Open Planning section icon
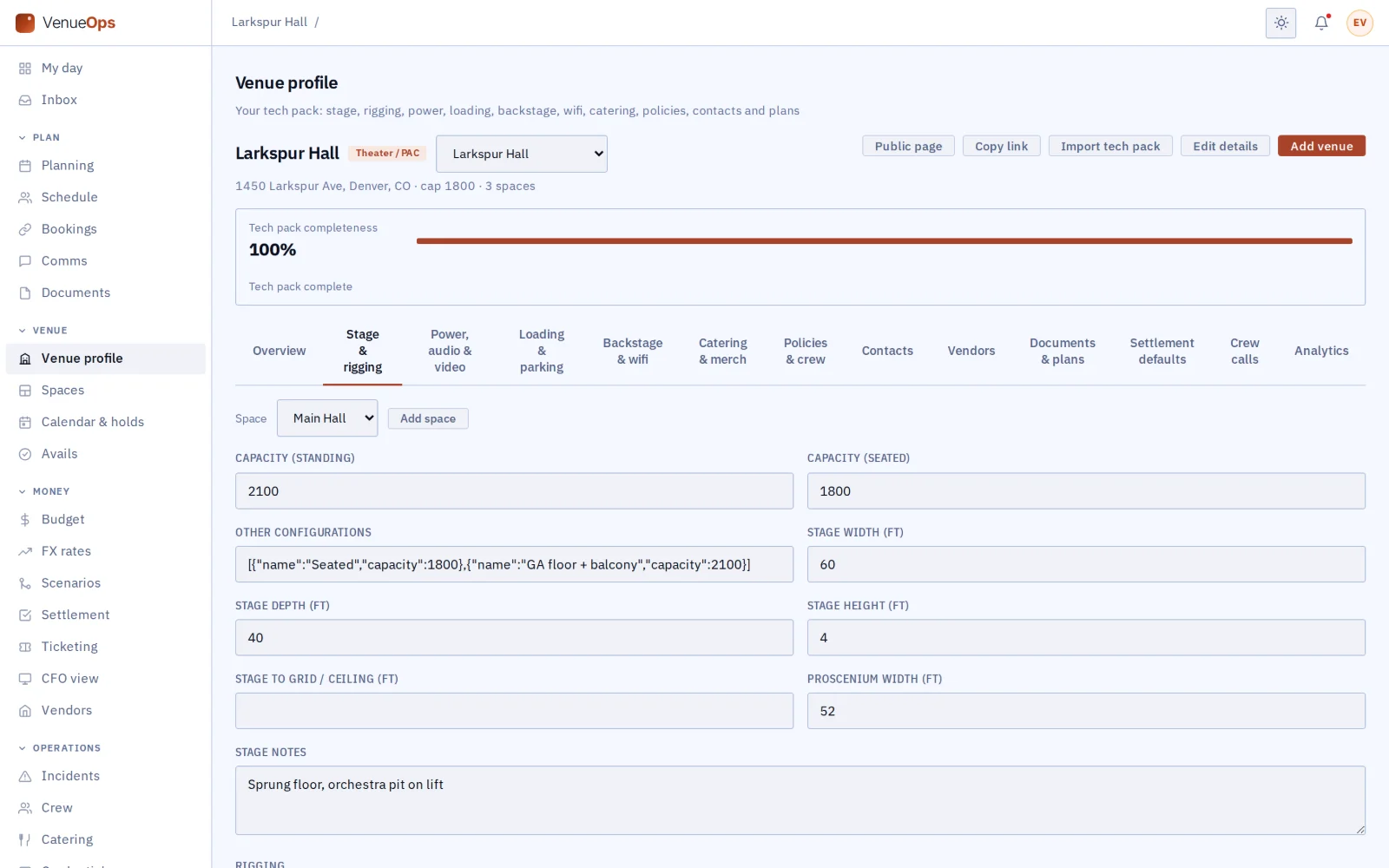The height and width of the screenshot is (868, 1389). (25, 166)
